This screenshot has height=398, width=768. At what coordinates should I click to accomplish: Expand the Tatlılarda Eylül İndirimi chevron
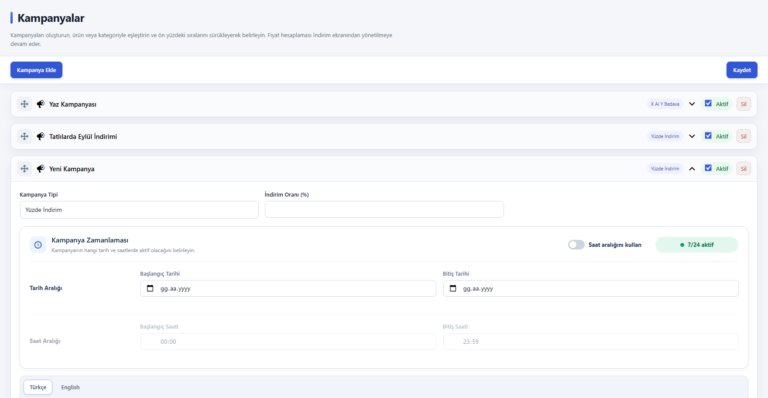point(692,136)
